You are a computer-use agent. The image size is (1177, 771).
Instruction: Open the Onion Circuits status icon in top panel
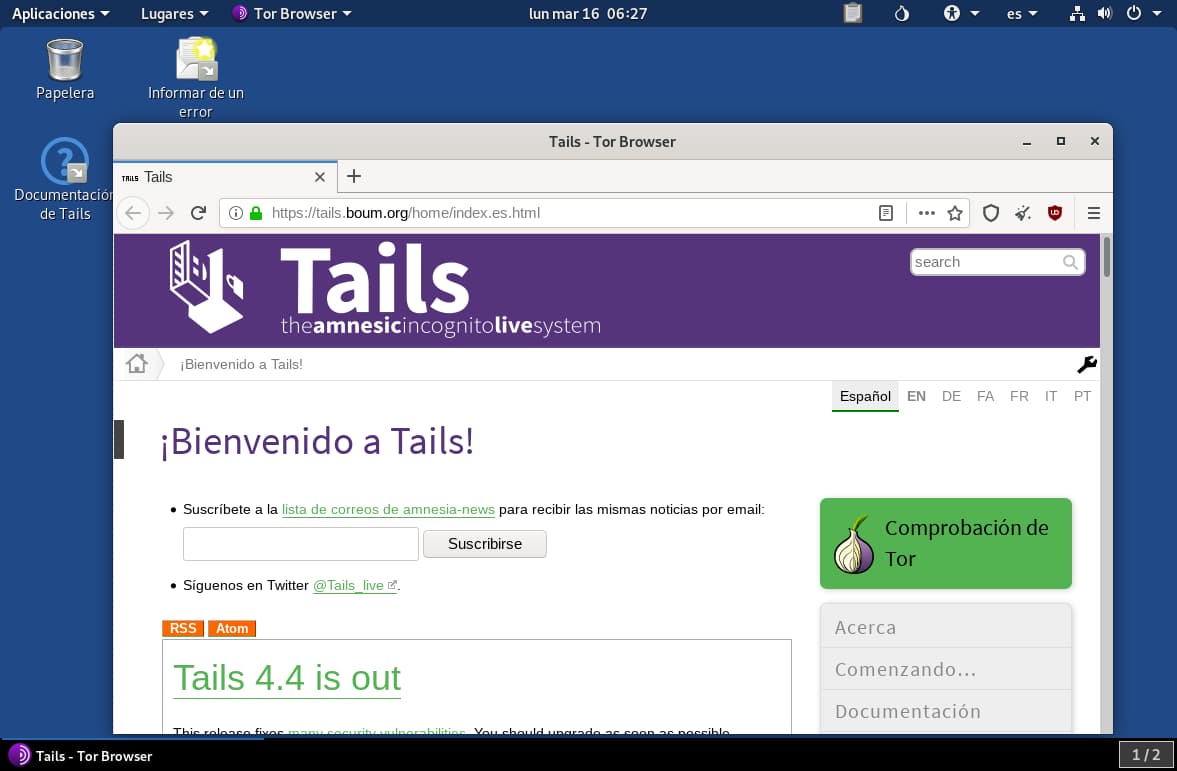coord(902,14)
